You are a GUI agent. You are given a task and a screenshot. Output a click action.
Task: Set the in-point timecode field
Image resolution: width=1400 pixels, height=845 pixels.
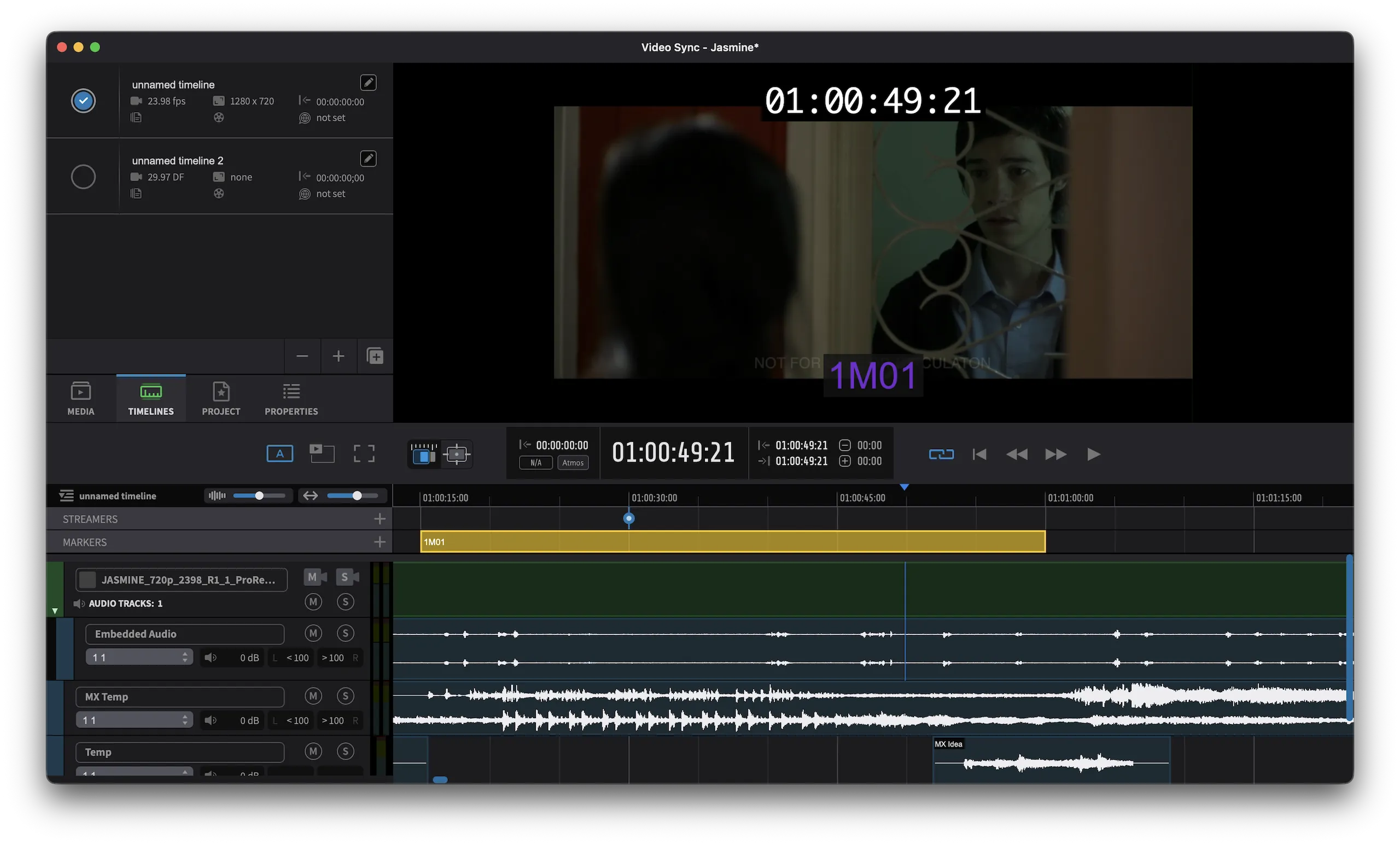coord(802,446)
